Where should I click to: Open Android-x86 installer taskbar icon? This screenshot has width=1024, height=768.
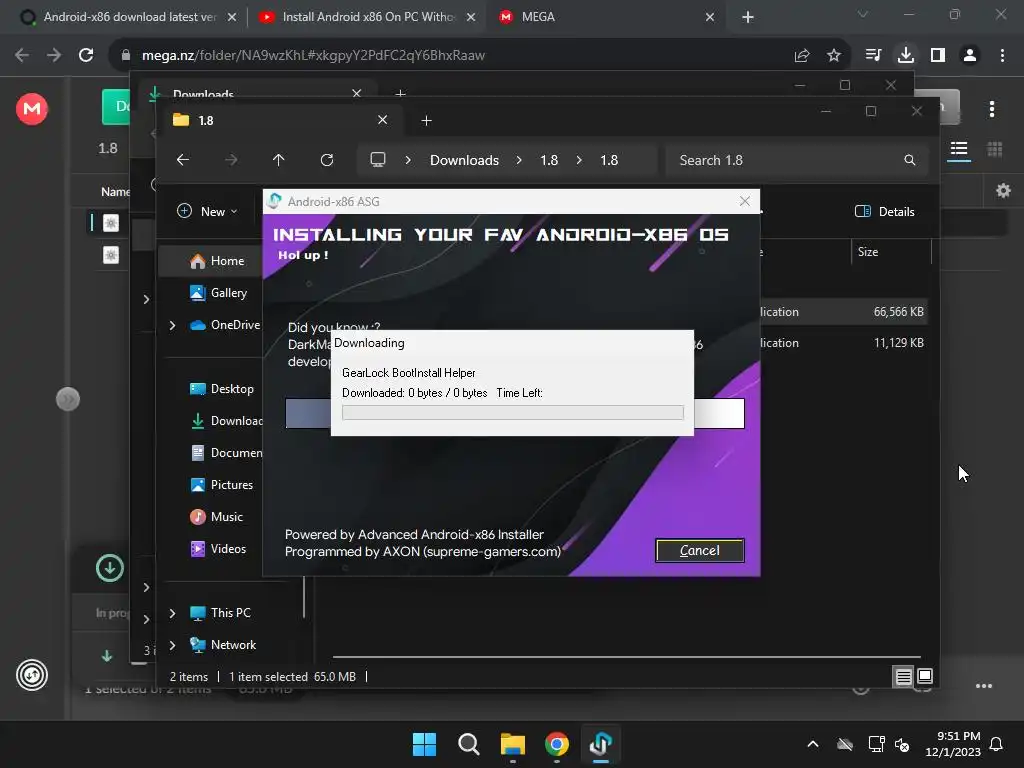coord(601,744)
